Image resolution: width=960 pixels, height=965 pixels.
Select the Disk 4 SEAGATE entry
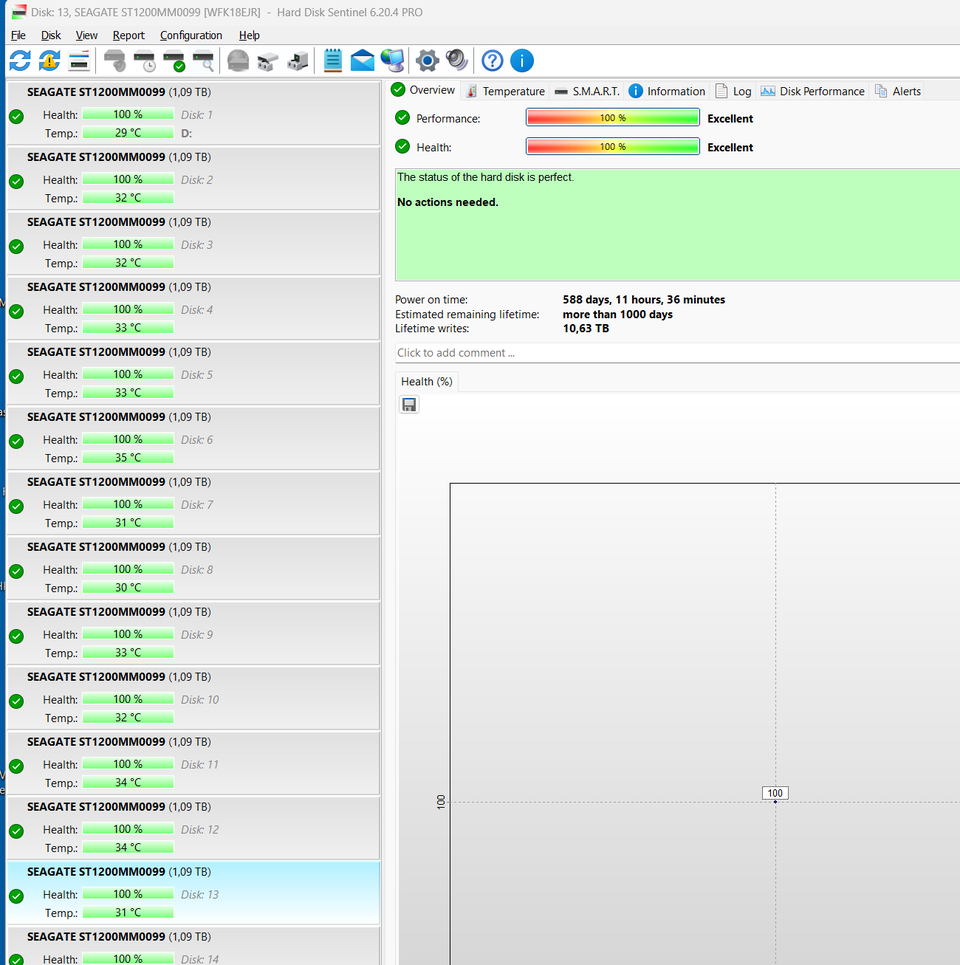tap(193, 308)
